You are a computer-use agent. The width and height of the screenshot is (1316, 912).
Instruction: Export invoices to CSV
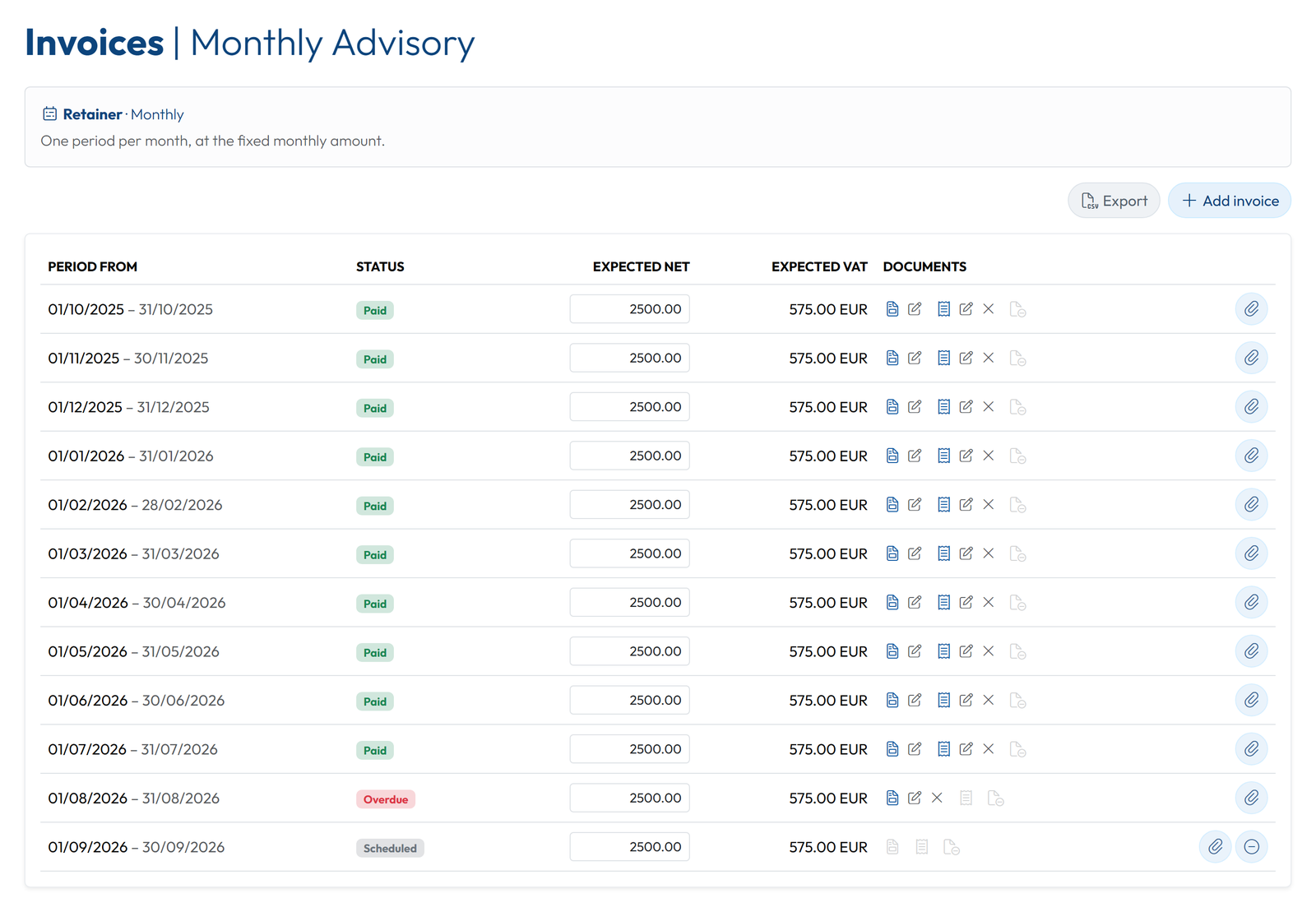click(1114, 201)
